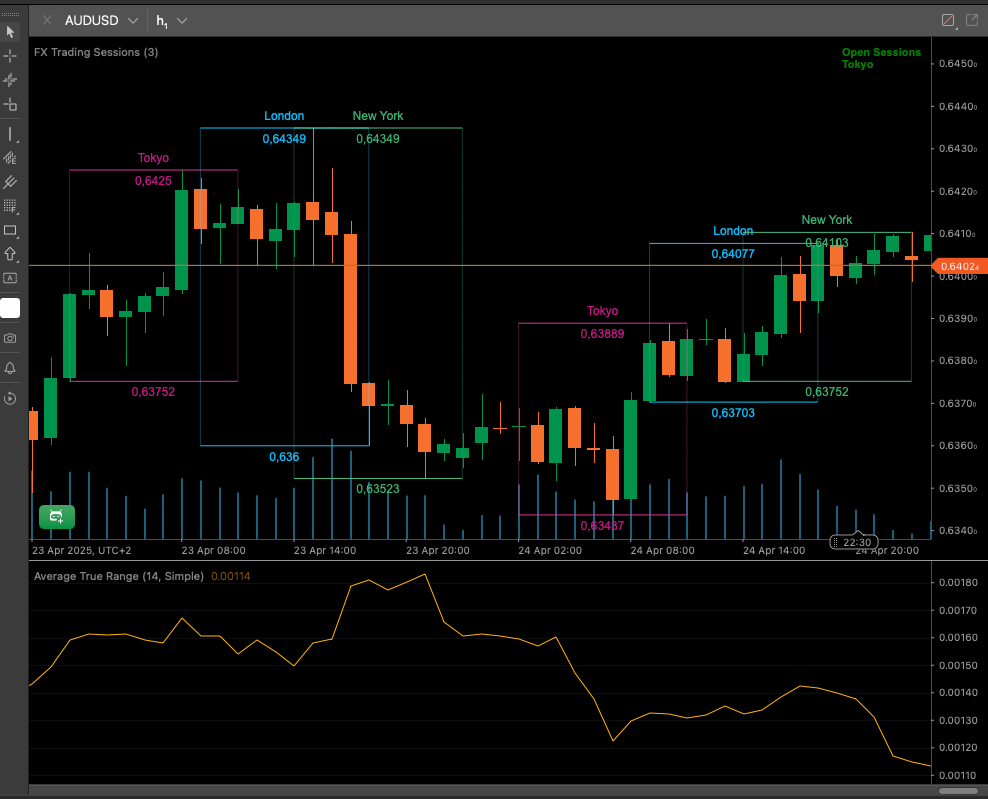This screenshot has width=988, height=799.
Task: Click the white color swatch in the toolbar
Action: [10, 308]
